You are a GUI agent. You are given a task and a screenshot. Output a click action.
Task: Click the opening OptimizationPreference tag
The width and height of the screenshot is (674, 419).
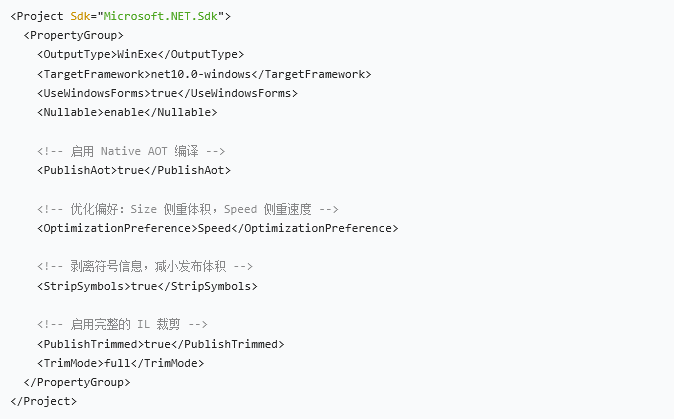pyautogui.click(x=117, y=228)
